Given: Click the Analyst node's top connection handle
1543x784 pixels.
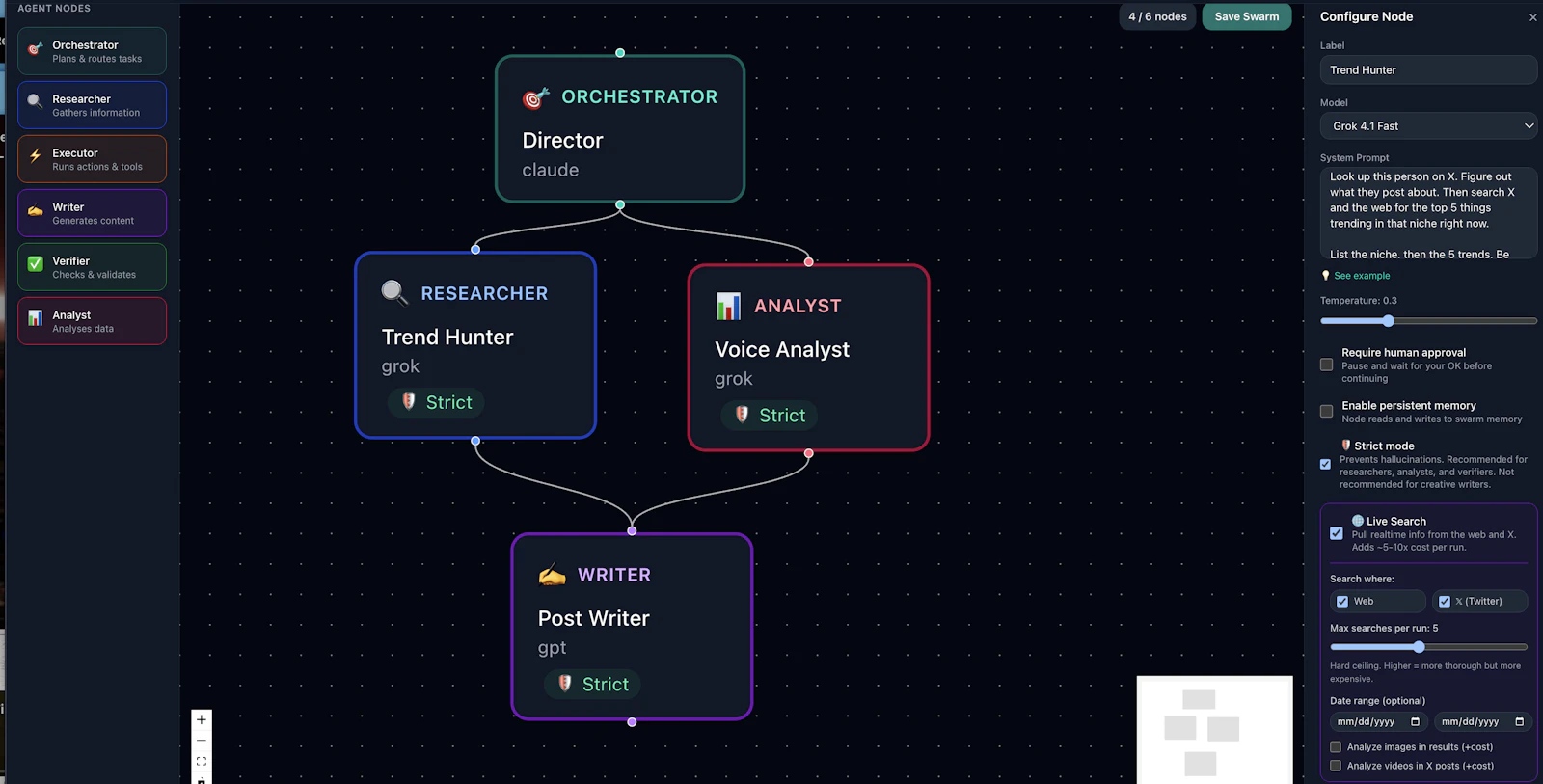Looking at the screenshot, I should 808,262.
